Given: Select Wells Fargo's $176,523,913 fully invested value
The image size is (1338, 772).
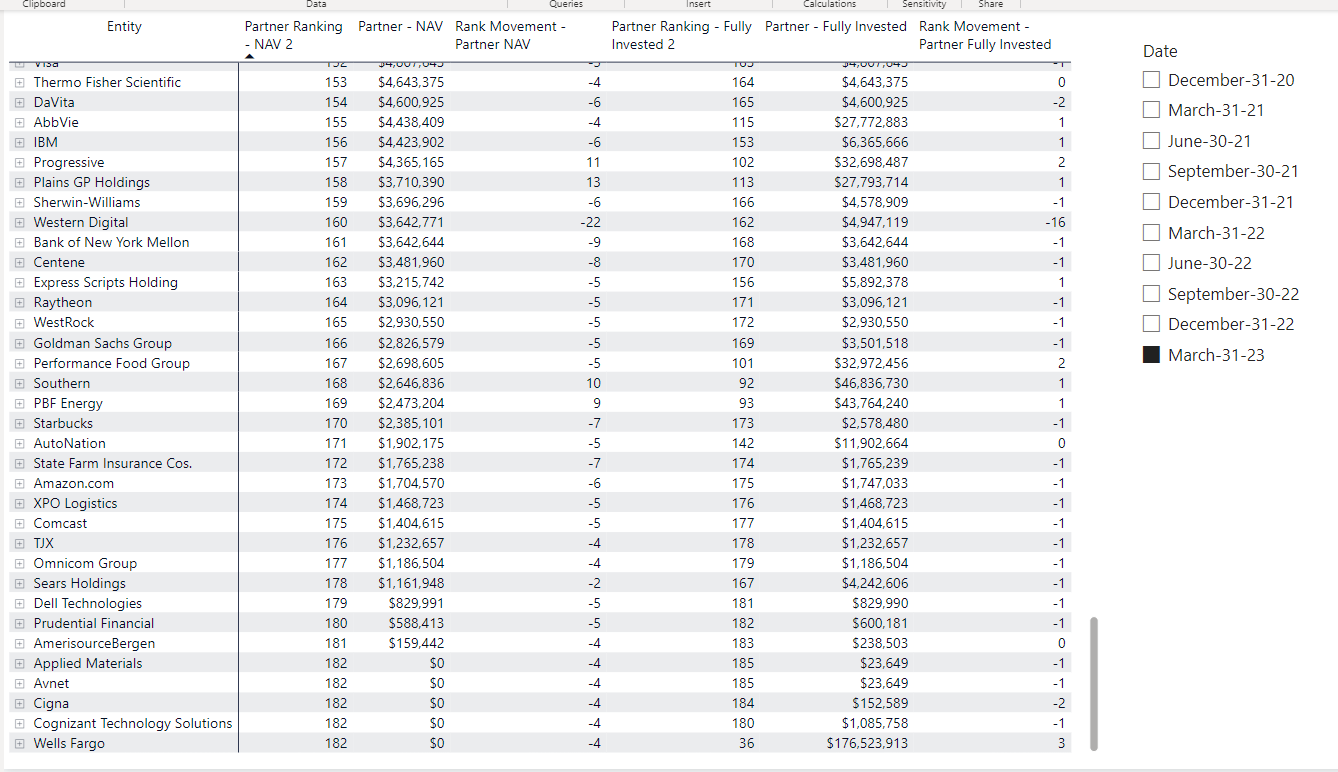Looking at the screenshot, I should point(867,743).
